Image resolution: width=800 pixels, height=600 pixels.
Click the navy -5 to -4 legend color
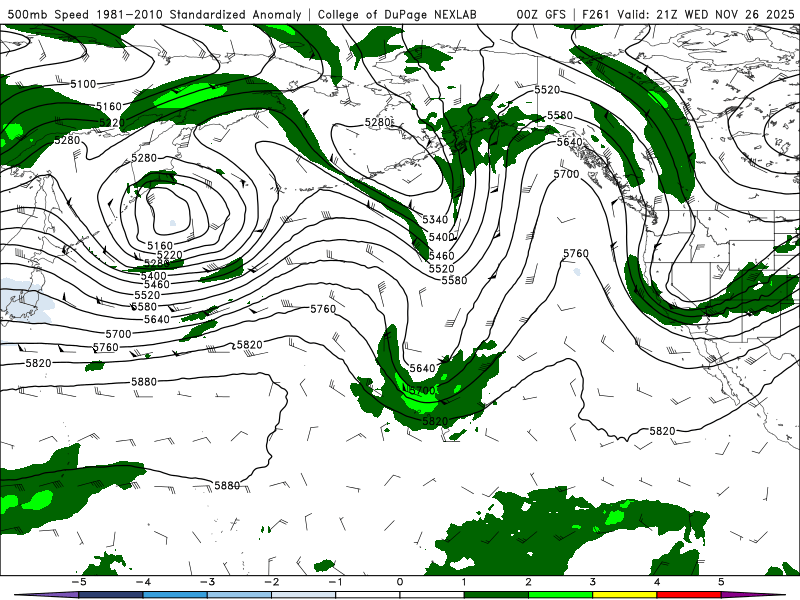tap(111, 595)
